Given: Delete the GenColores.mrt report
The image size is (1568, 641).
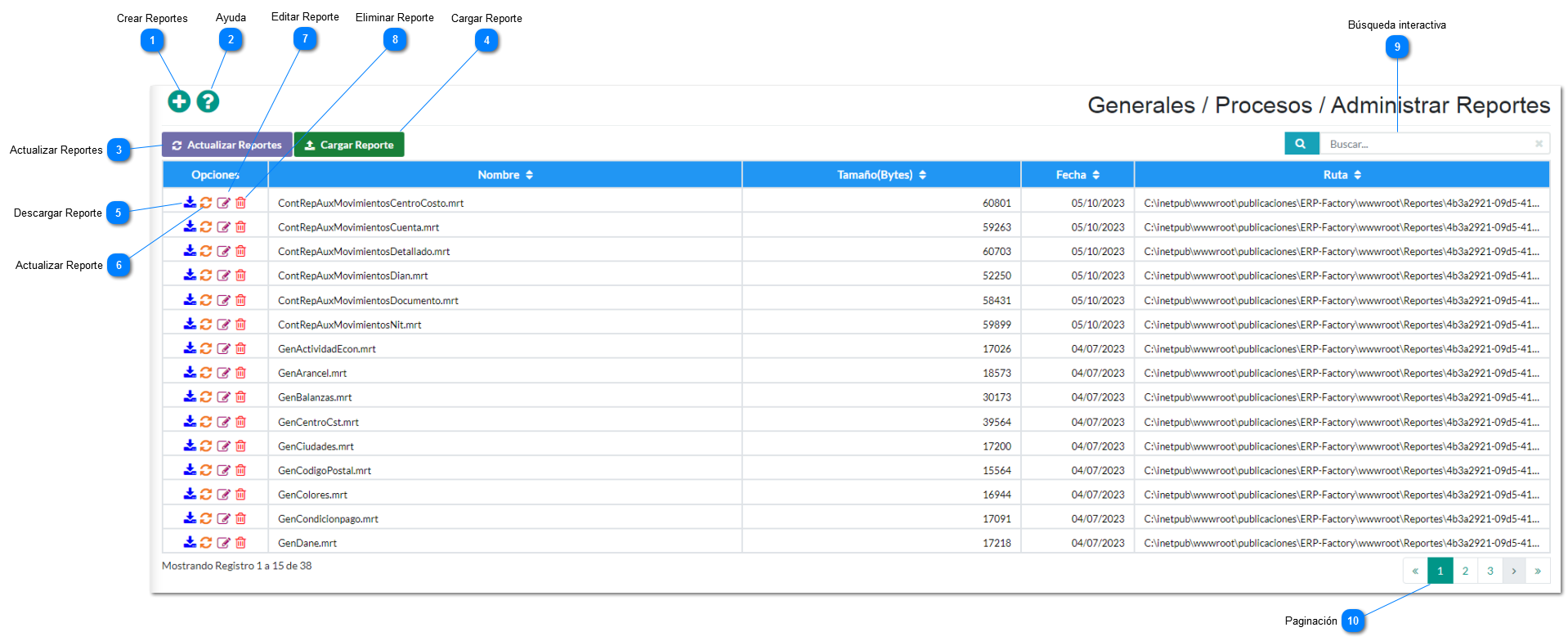Looking at the screenshot, I should pyautogui.click(x=240, y=494).
